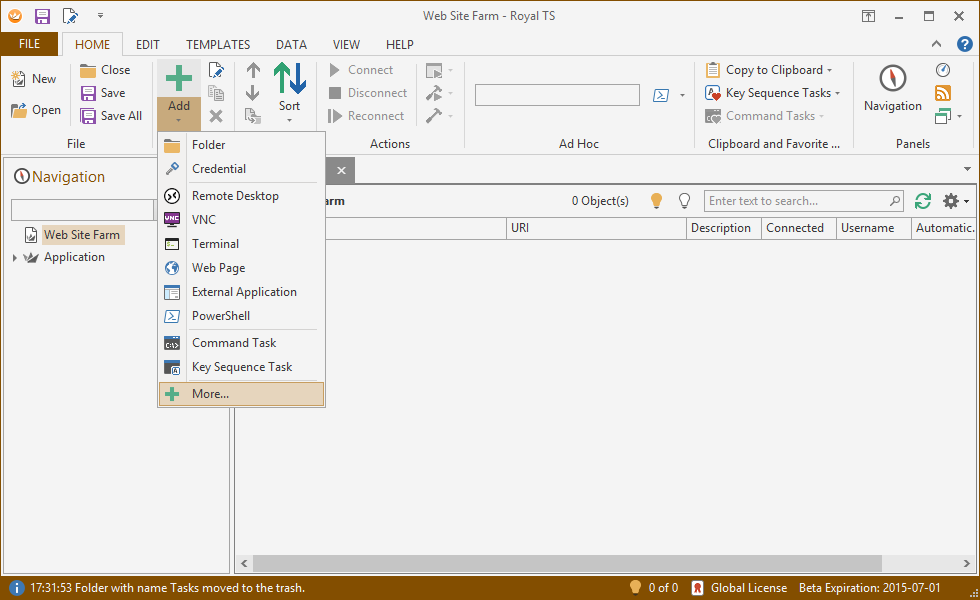Switch to the EDIT ribbon tab
Screen dimensions: 980x600
[x=148, y=44]
